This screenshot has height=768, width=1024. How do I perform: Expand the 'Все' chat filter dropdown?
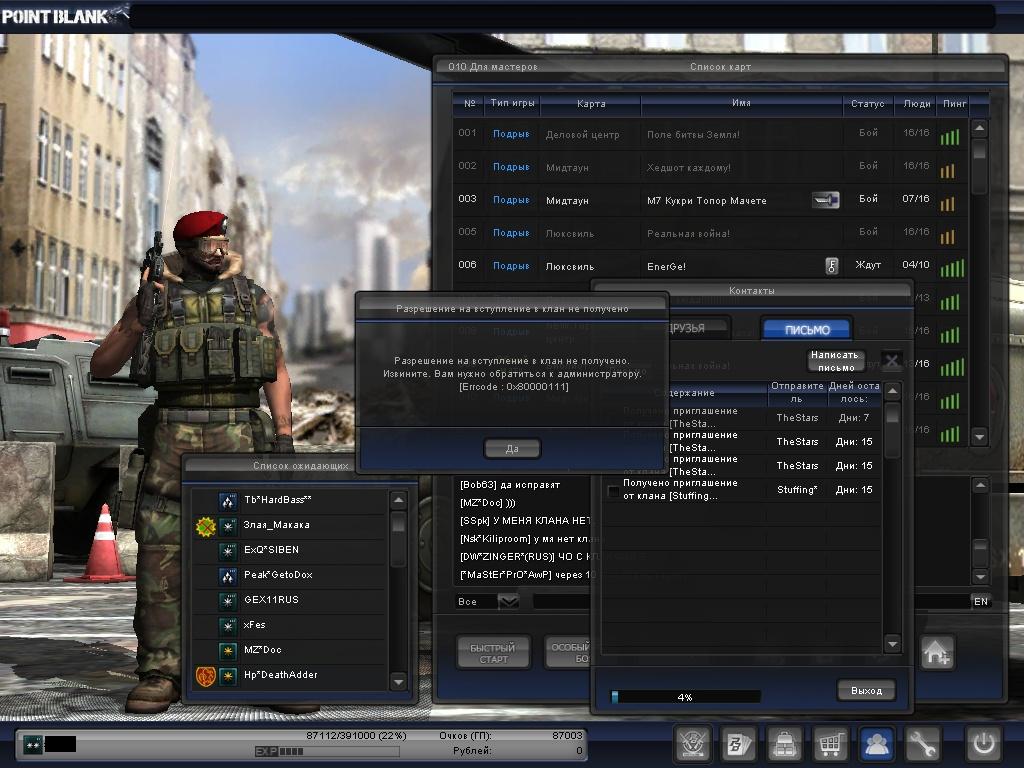pyautogui.click(x=508, y=601)
